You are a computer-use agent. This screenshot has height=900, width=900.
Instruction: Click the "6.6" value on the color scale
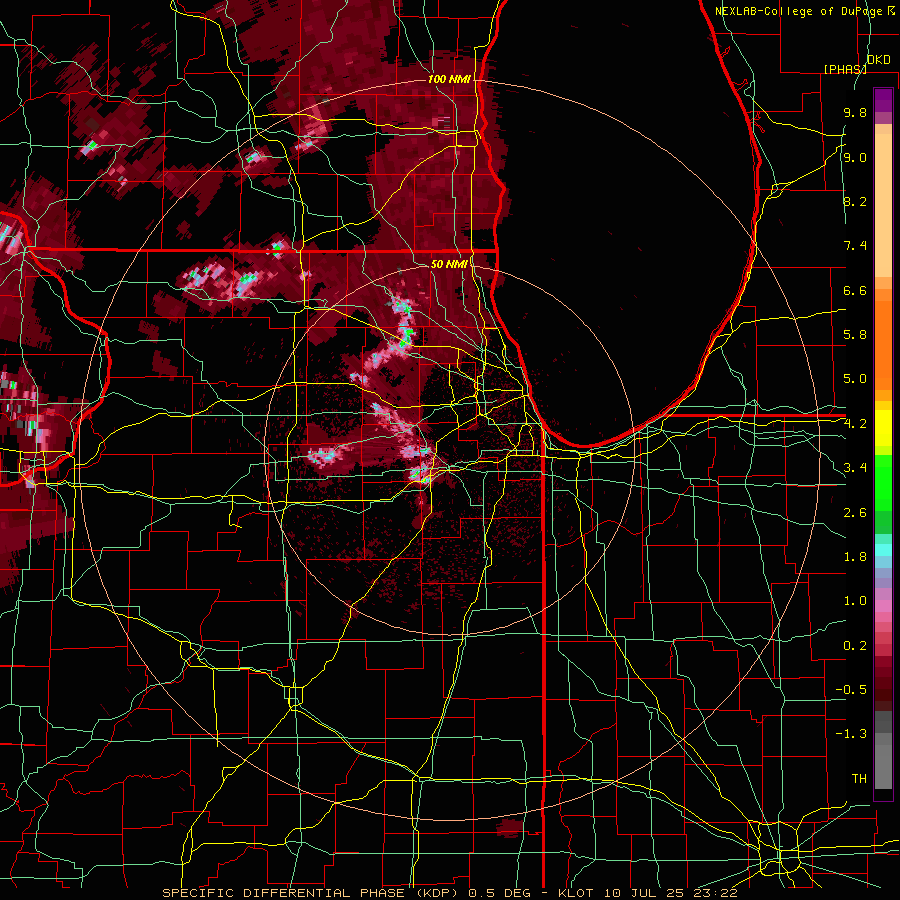click(x=855, y=290)
